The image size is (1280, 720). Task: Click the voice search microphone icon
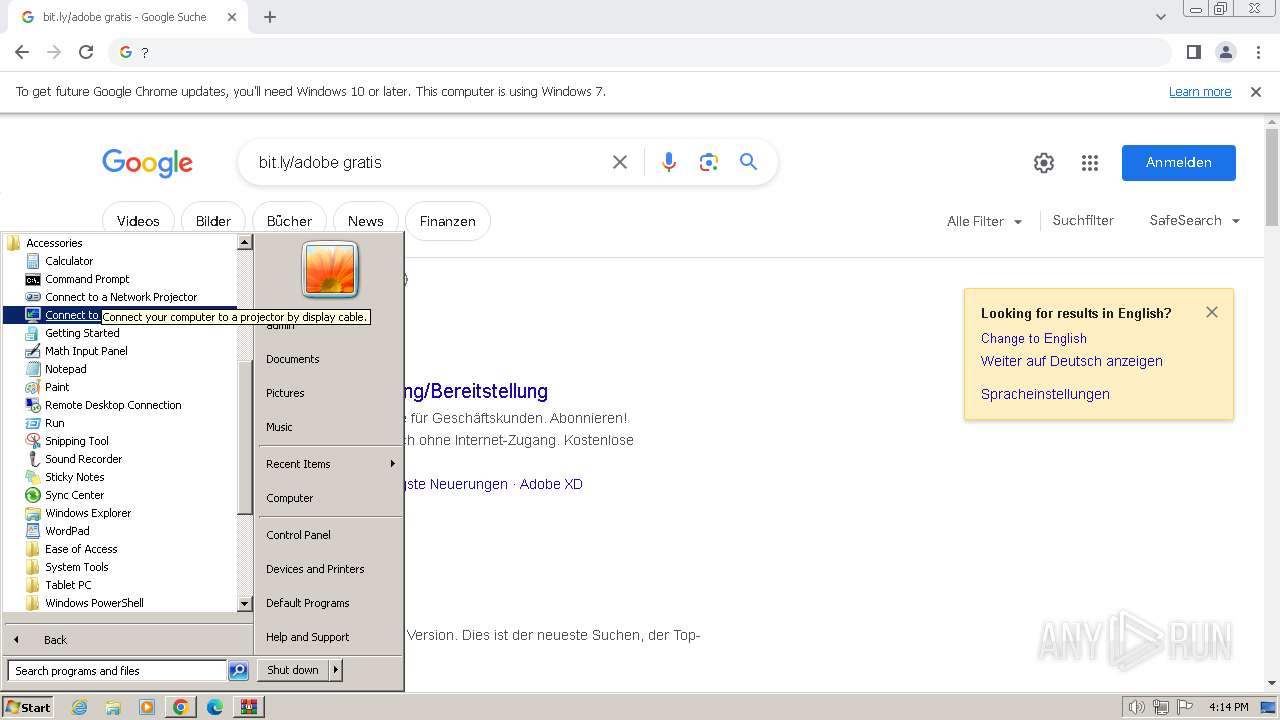point(669,162)
